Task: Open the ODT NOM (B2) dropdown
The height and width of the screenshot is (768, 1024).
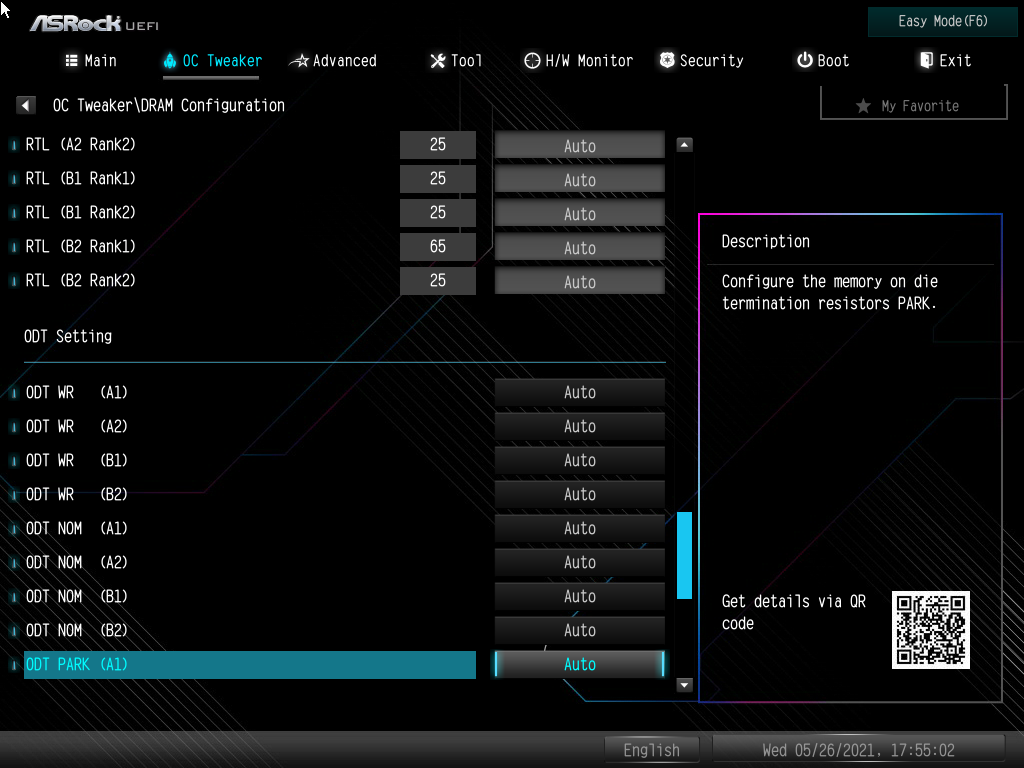Action: coord(579,630)
